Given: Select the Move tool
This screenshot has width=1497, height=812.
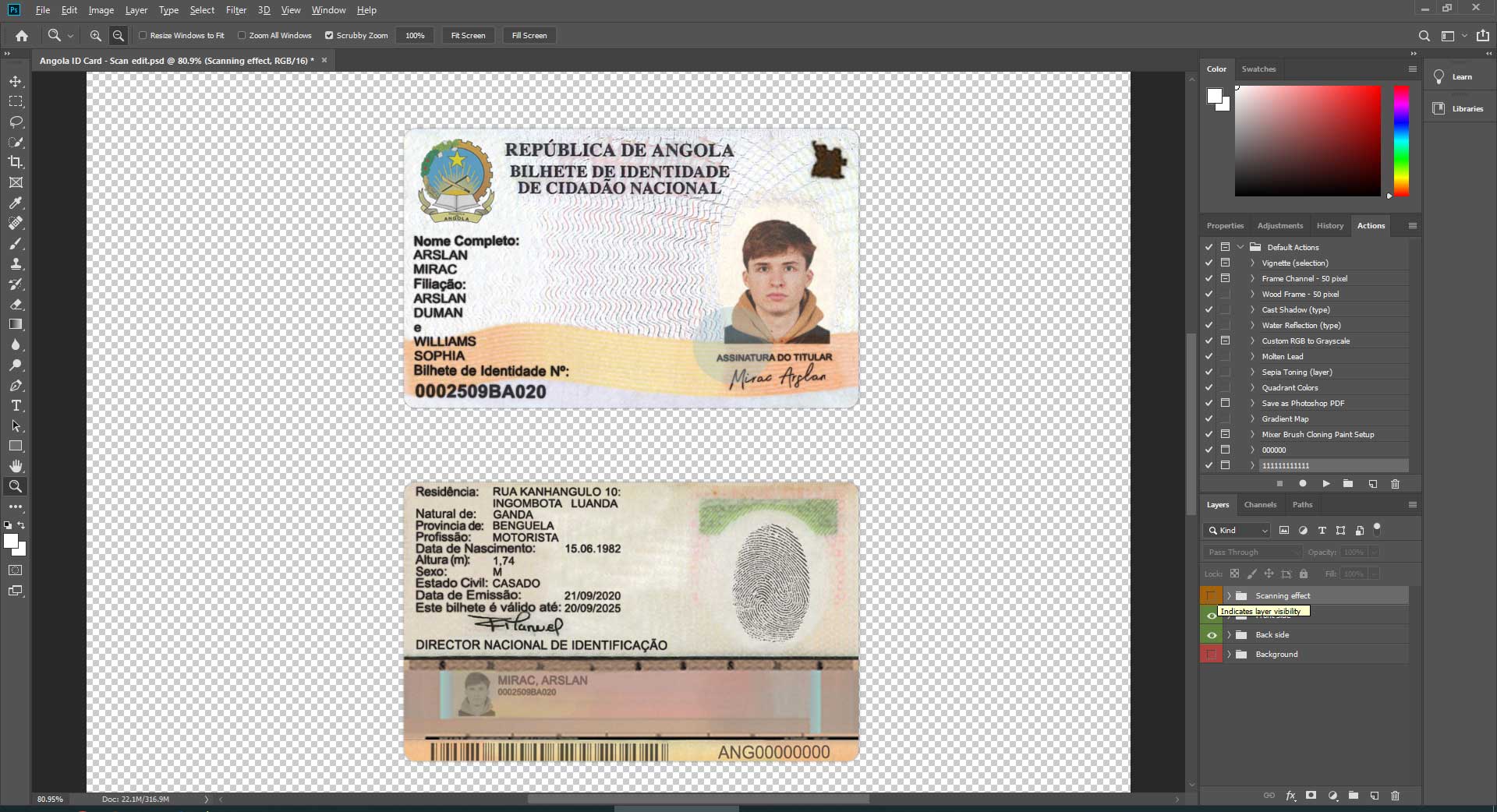Looking at the screenshot, I should 16,81.
